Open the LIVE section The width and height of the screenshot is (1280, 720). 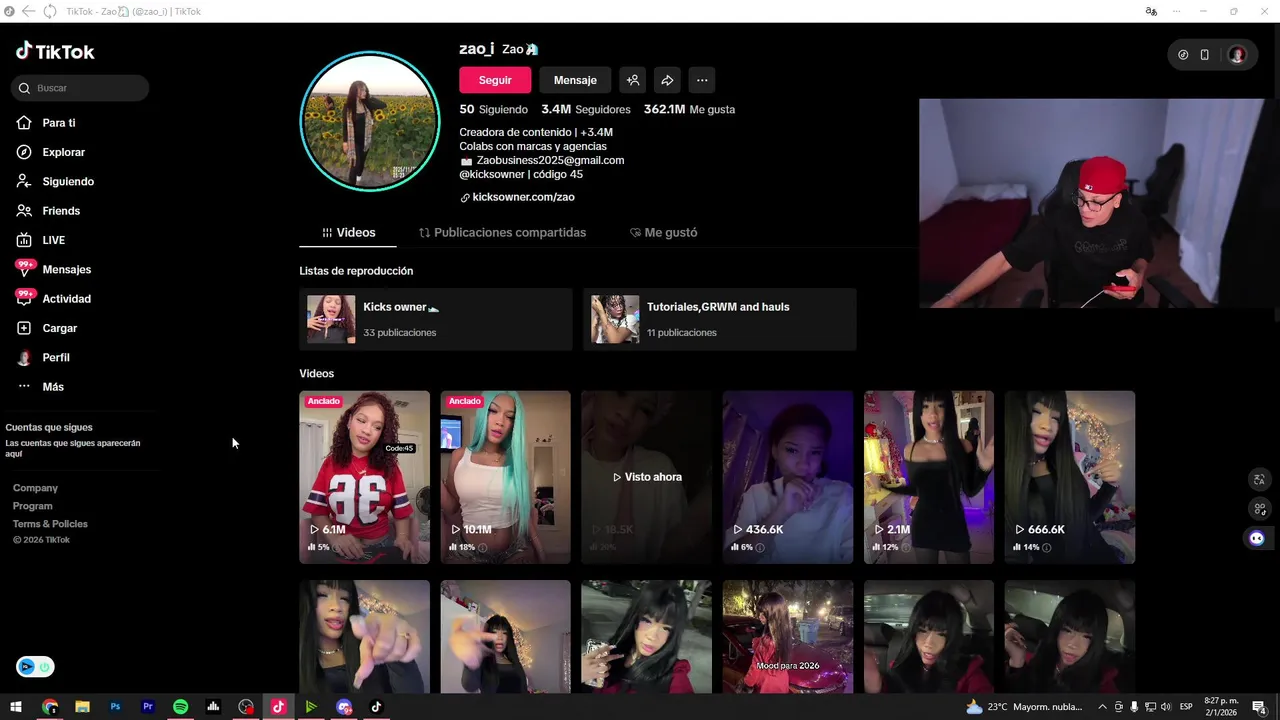(41, 240)
